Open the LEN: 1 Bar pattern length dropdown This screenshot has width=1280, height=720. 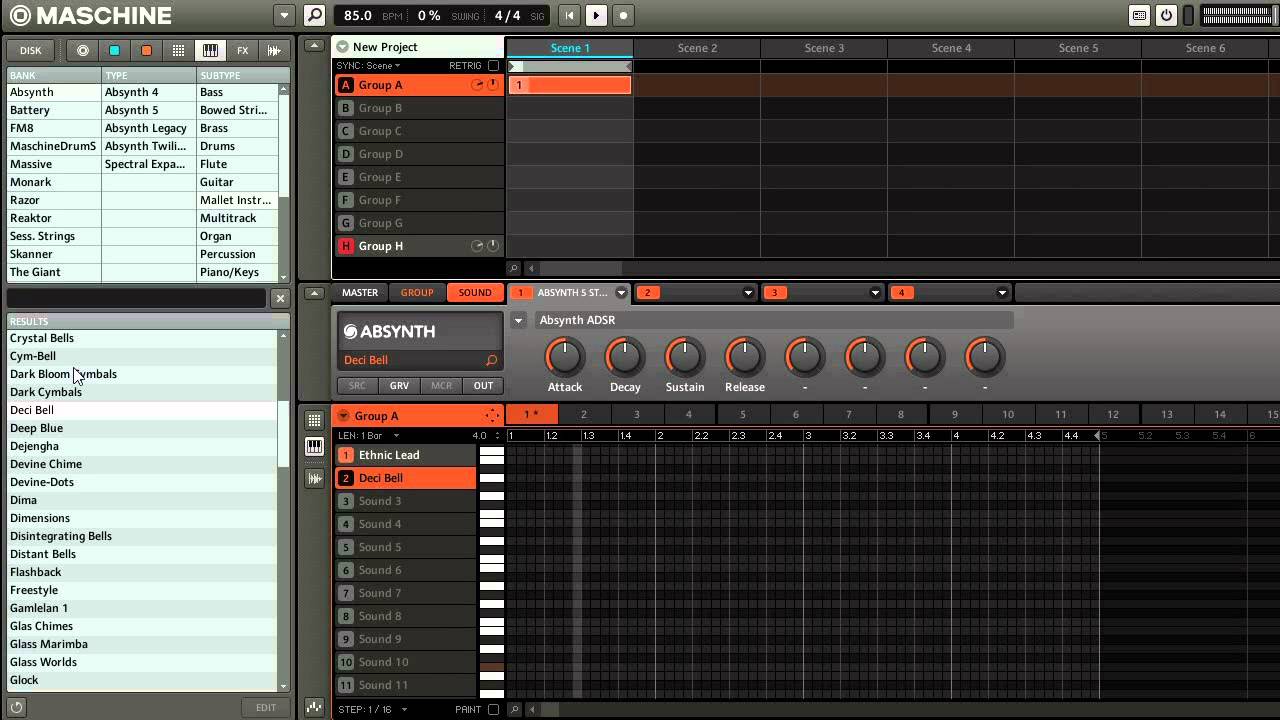pyautogui.click(x=369, y=436)
